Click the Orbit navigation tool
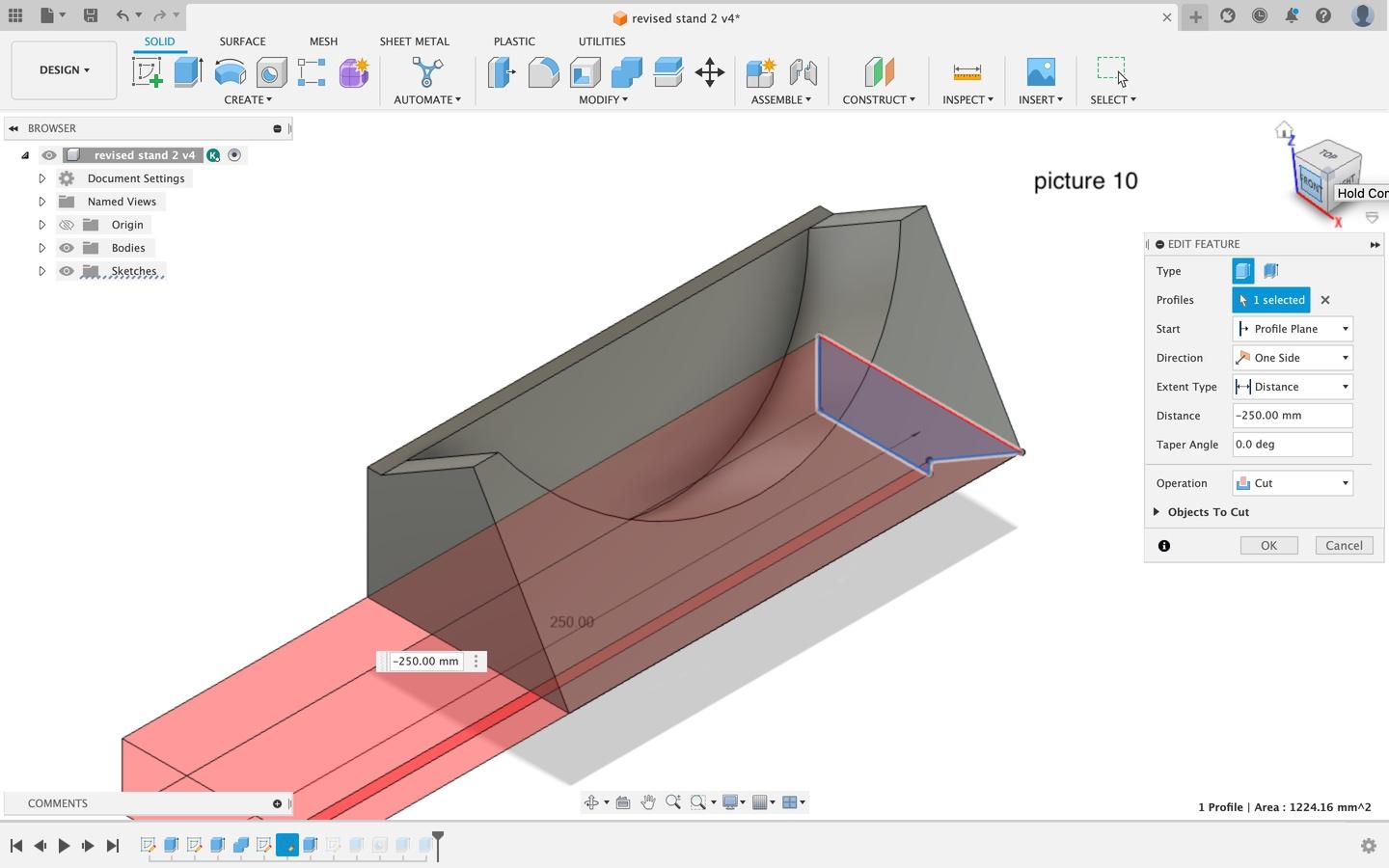The height and width of the screenshot is (868, 1389). coord(592,802)
